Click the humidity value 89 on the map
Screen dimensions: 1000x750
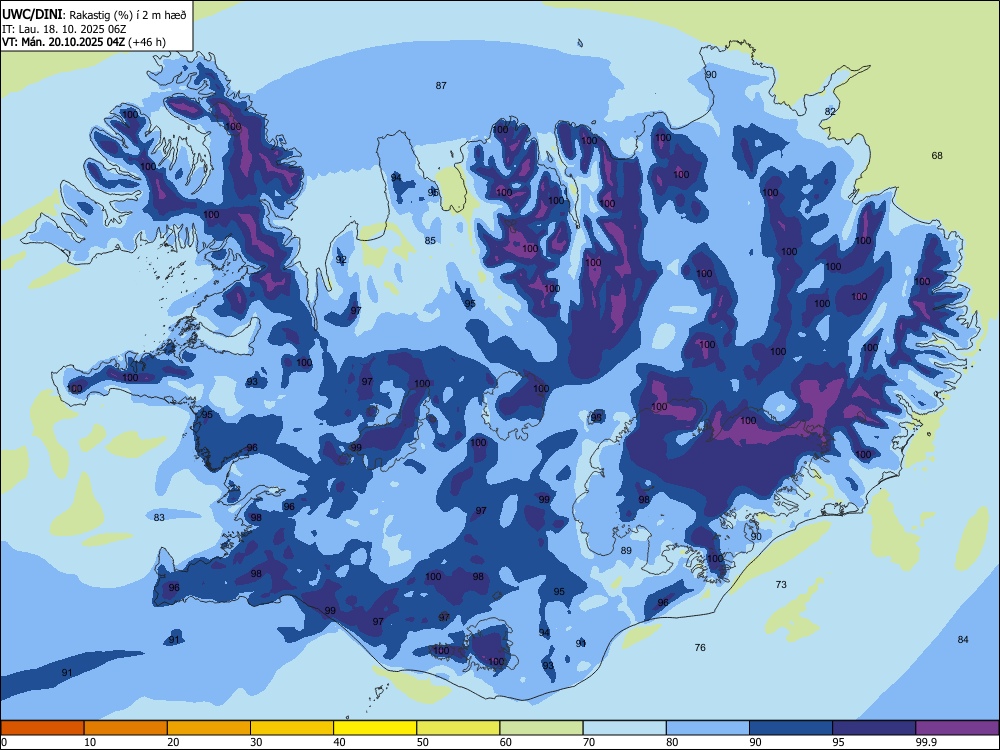coord(626,550)
